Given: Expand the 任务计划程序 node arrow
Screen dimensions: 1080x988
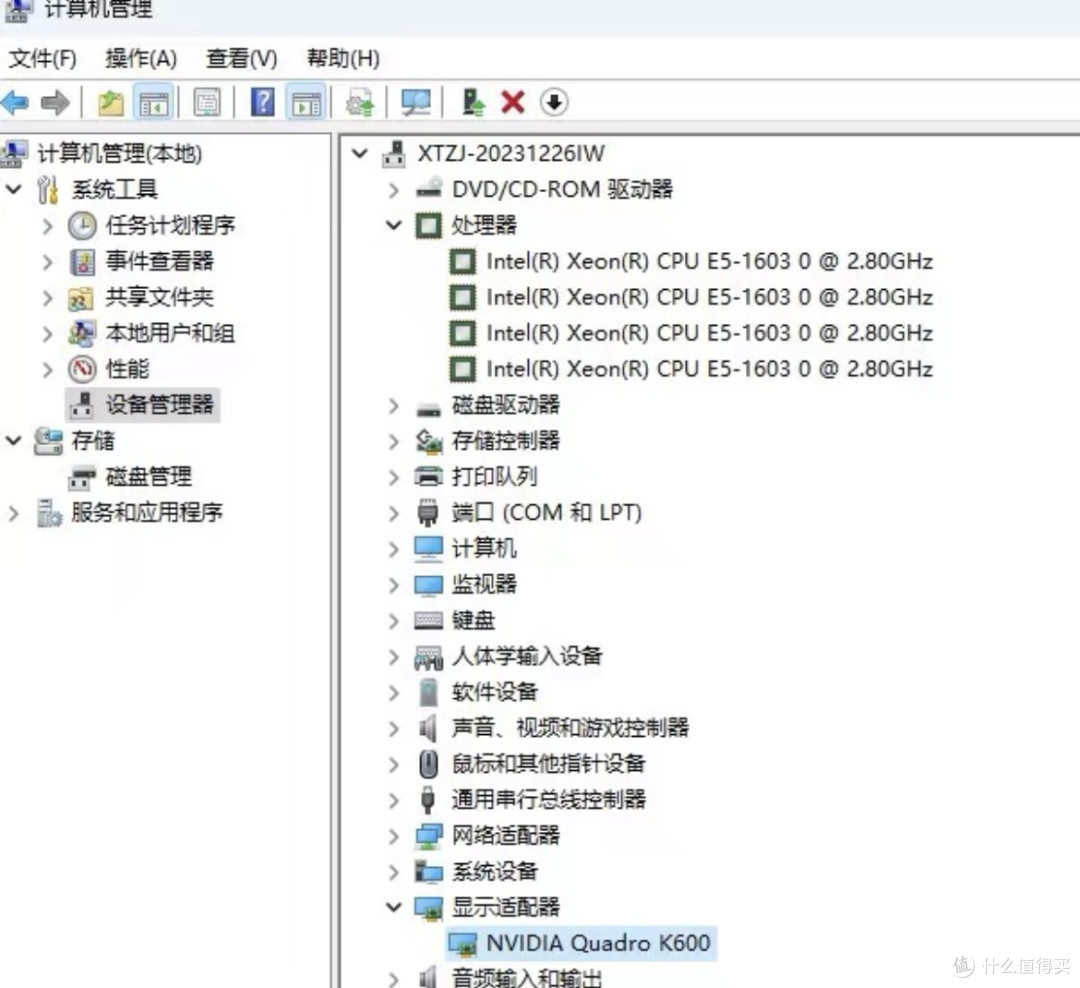Looking at the screenshot, I should point(47,225).
